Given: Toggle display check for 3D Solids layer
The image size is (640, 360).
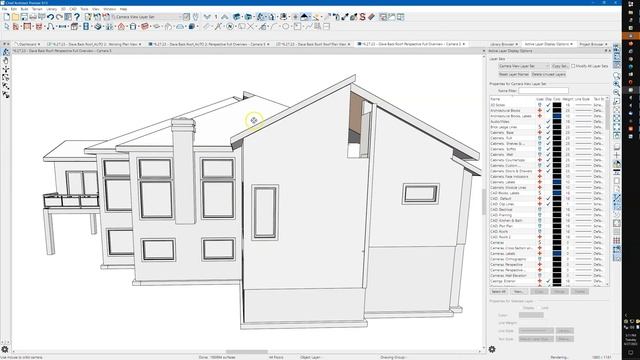Looking at the screenshot, I should point(548,105).
